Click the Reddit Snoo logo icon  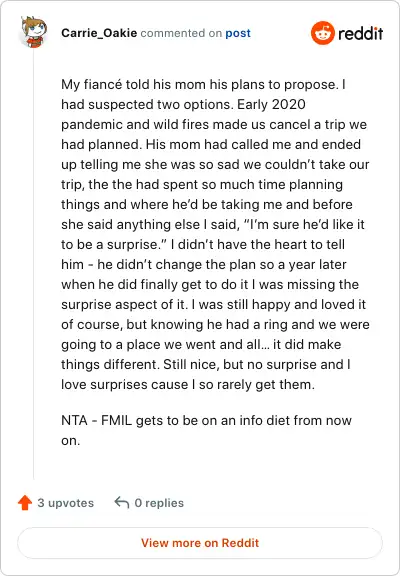(x=322, y=33)
